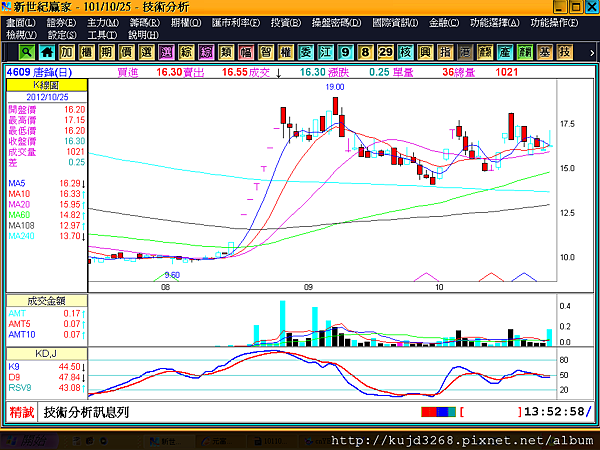Open the 加 toolbar icon
This screenshot has height=450, width=600.
[67, 52]
